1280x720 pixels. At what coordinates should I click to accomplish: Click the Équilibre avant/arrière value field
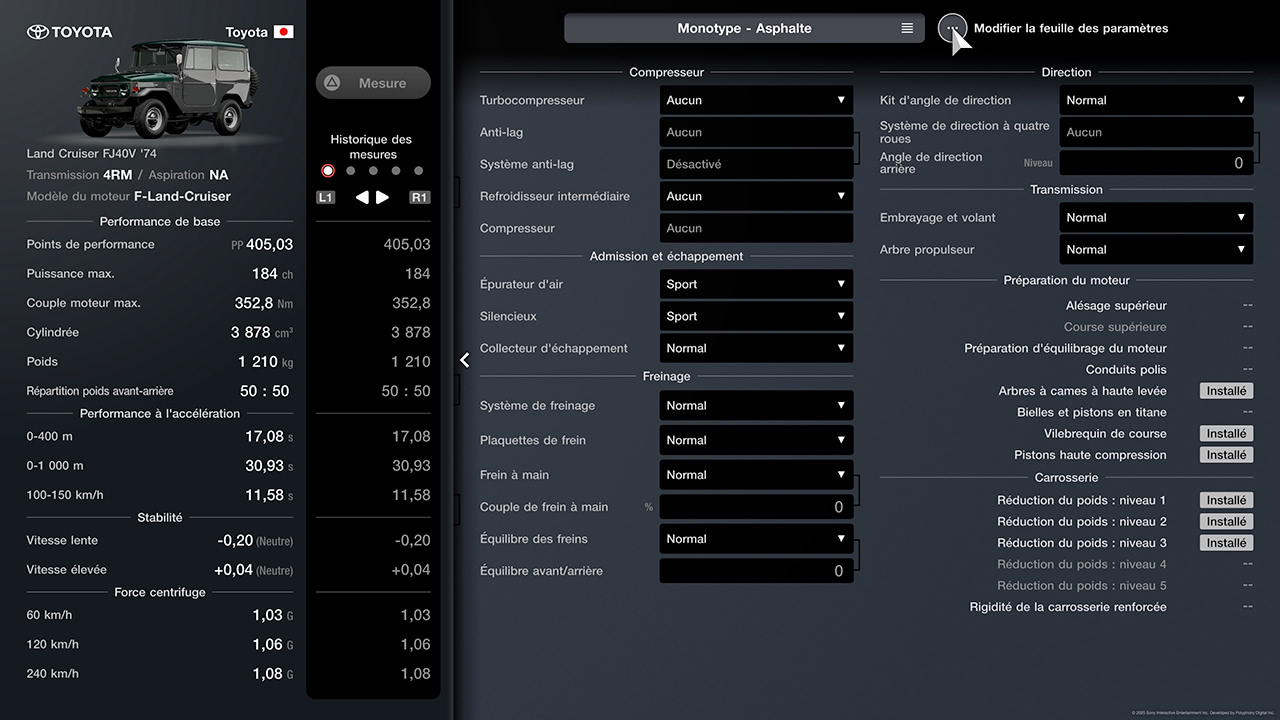coord(756,571)
